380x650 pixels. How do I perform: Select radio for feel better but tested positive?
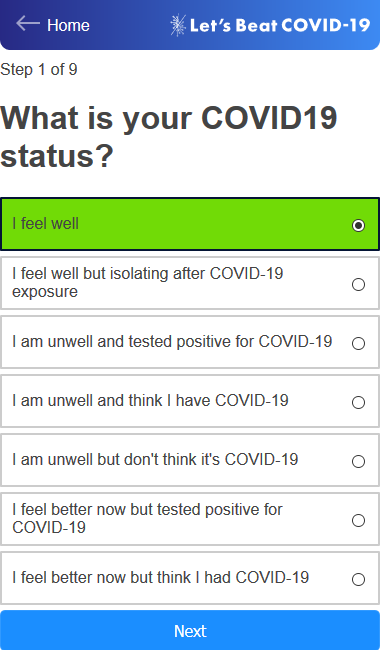pos(358,520)
